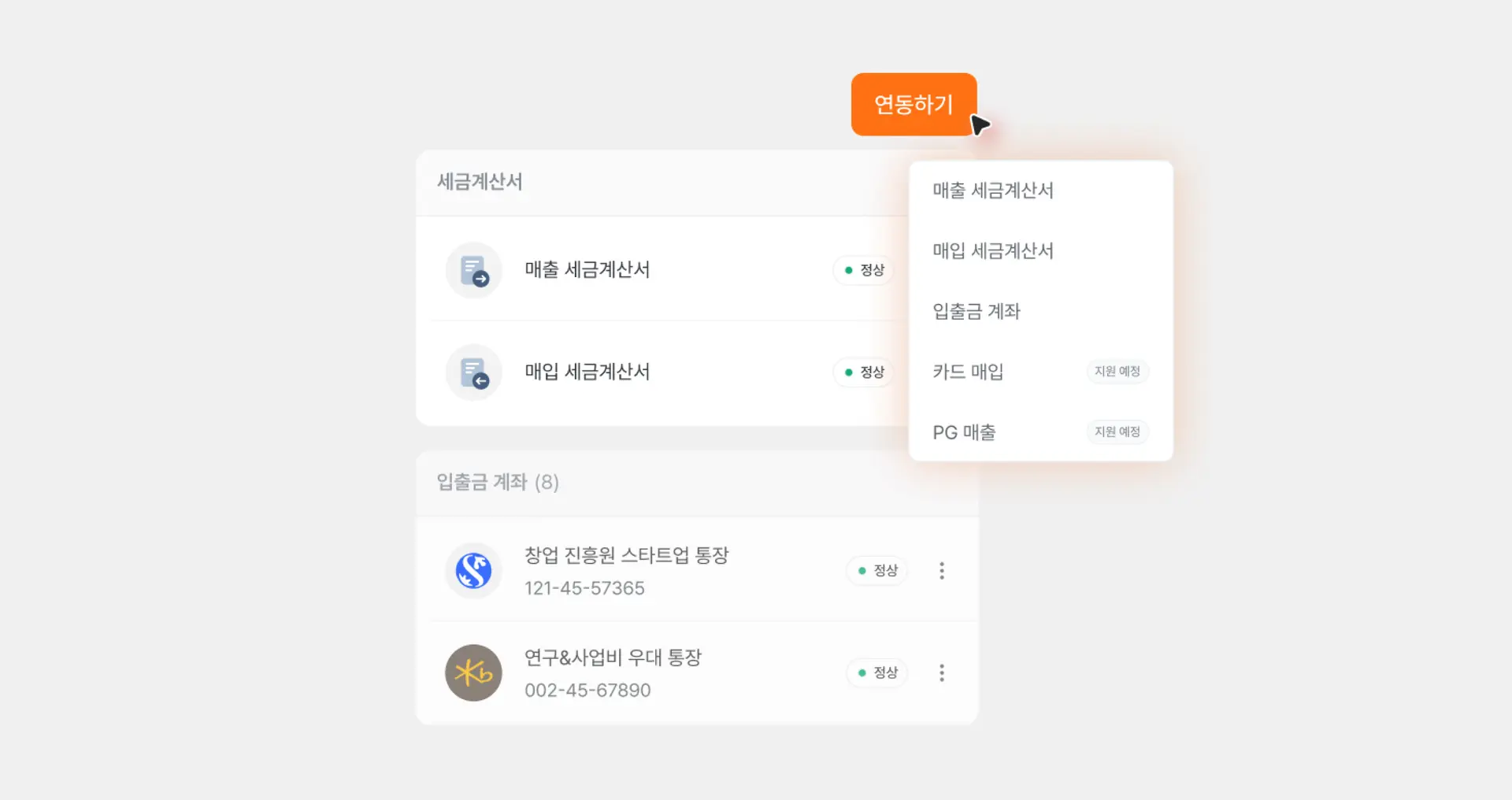Click the 연동하기 orange button
The height and width of the screenshot is (800, 1512).
[x=913, y=102]
